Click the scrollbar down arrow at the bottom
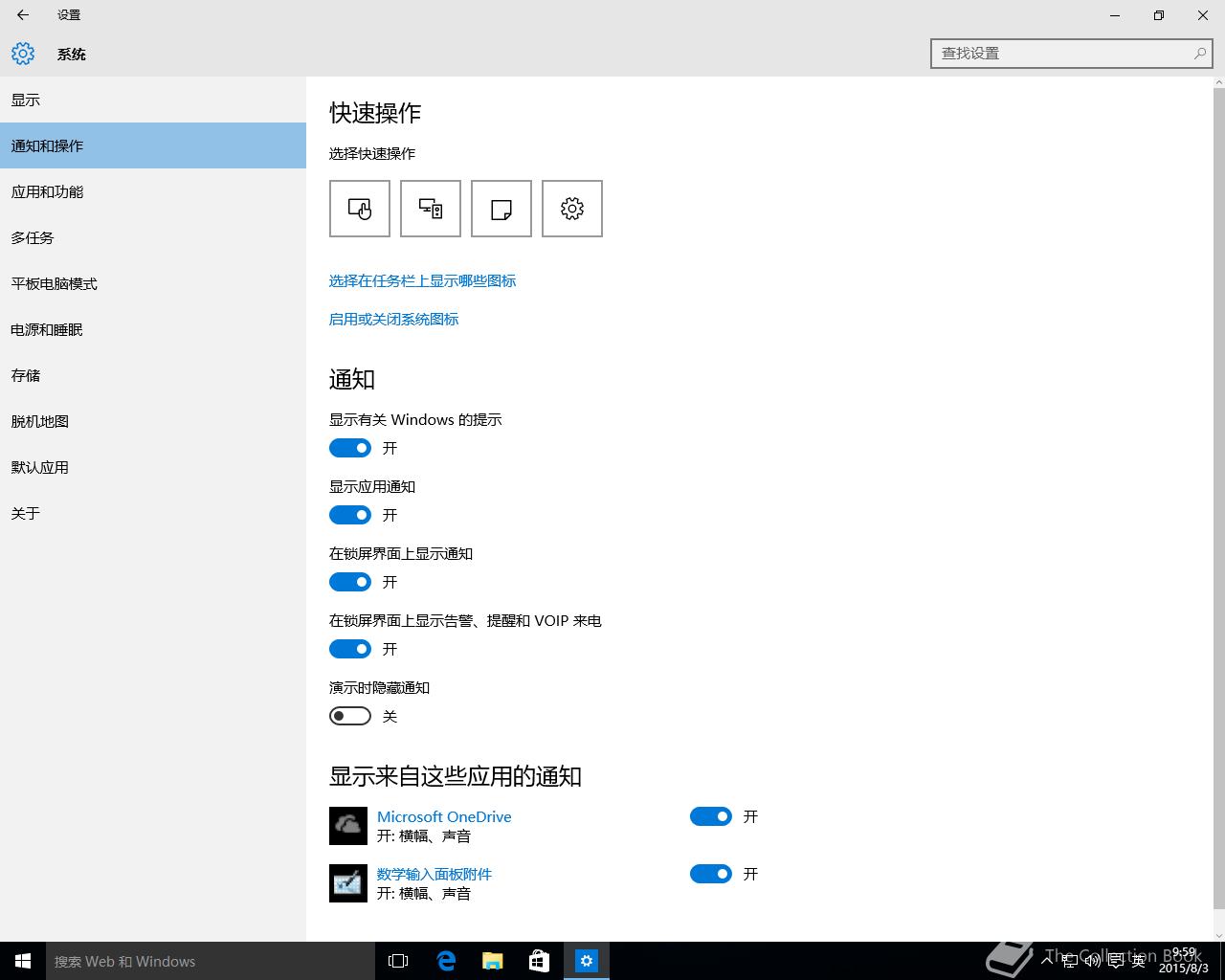1225x980 pixels. [x=1218, y=935]
